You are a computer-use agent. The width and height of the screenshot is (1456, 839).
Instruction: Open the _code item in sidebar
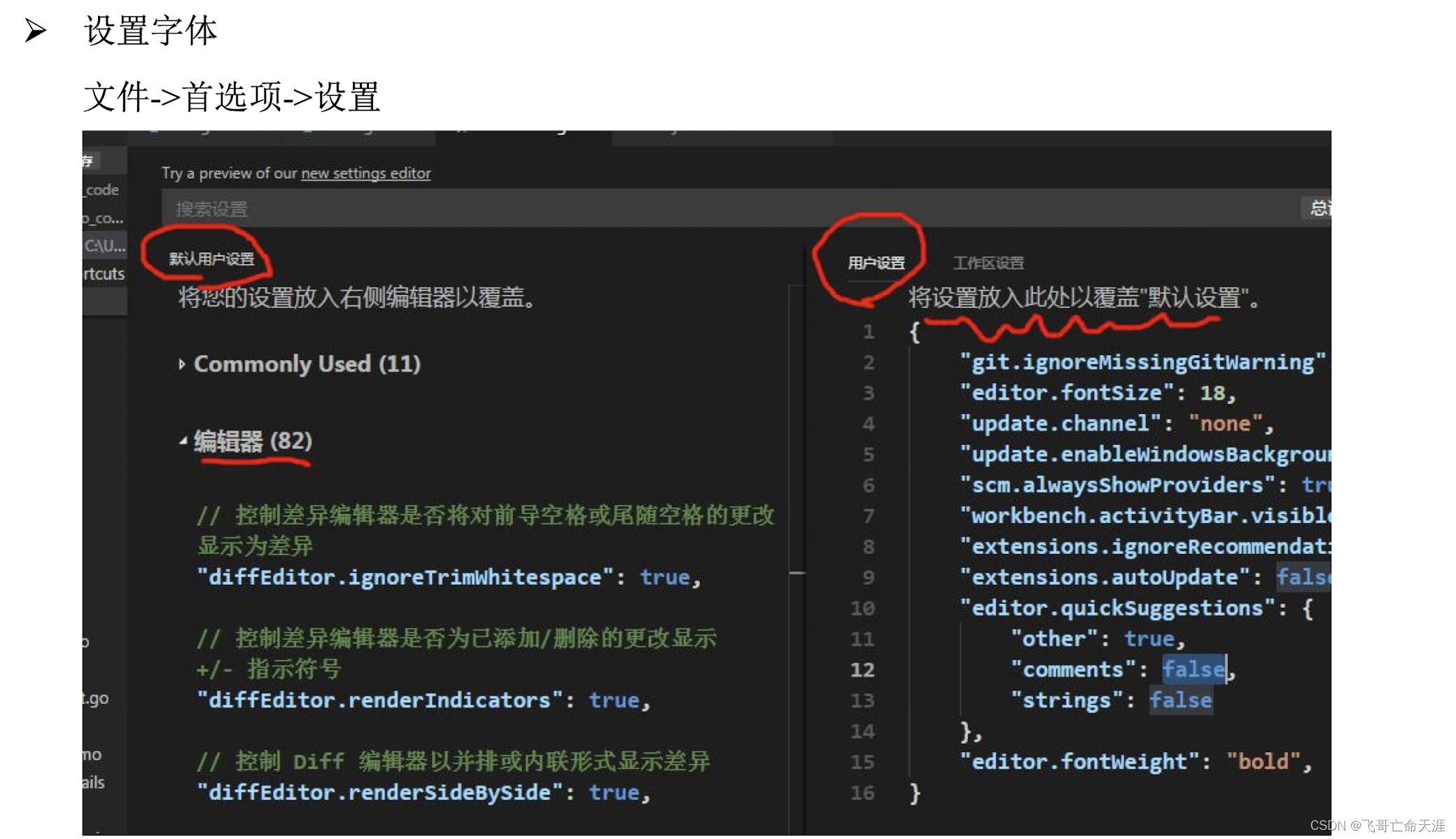[x=102, y=190]
